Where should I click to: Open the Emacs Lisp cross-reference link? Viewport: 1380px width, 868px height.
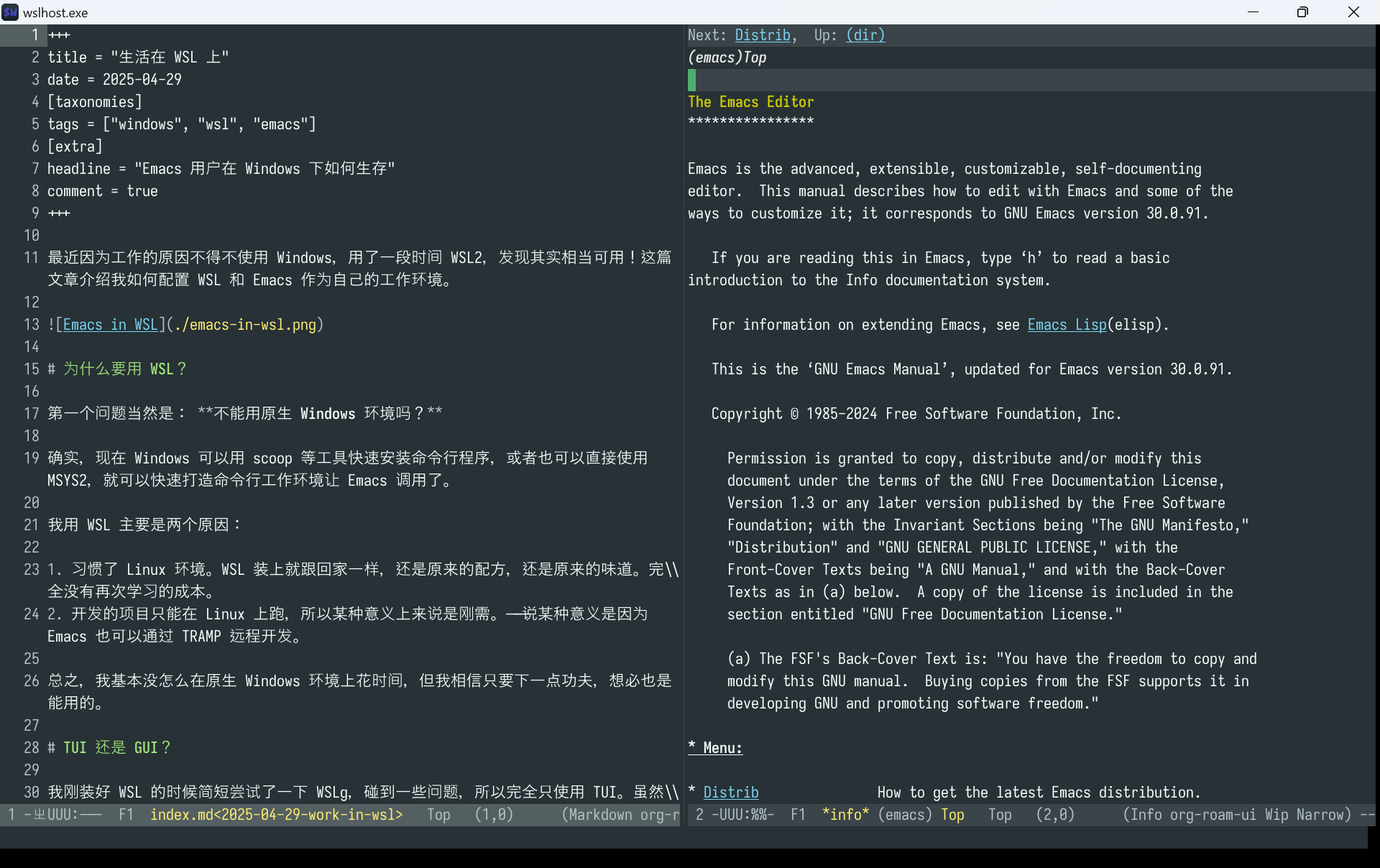coord(1067,325)
